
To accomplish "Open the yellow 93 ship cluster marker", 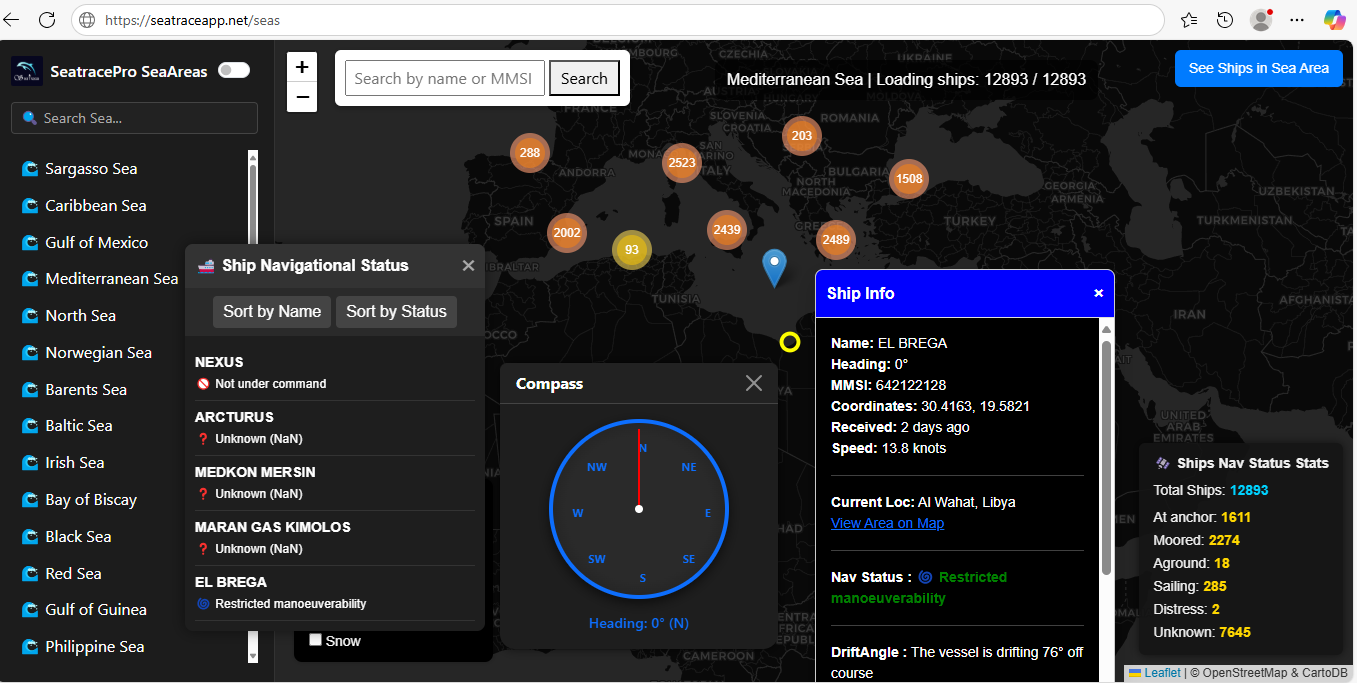I will point(632,250).
